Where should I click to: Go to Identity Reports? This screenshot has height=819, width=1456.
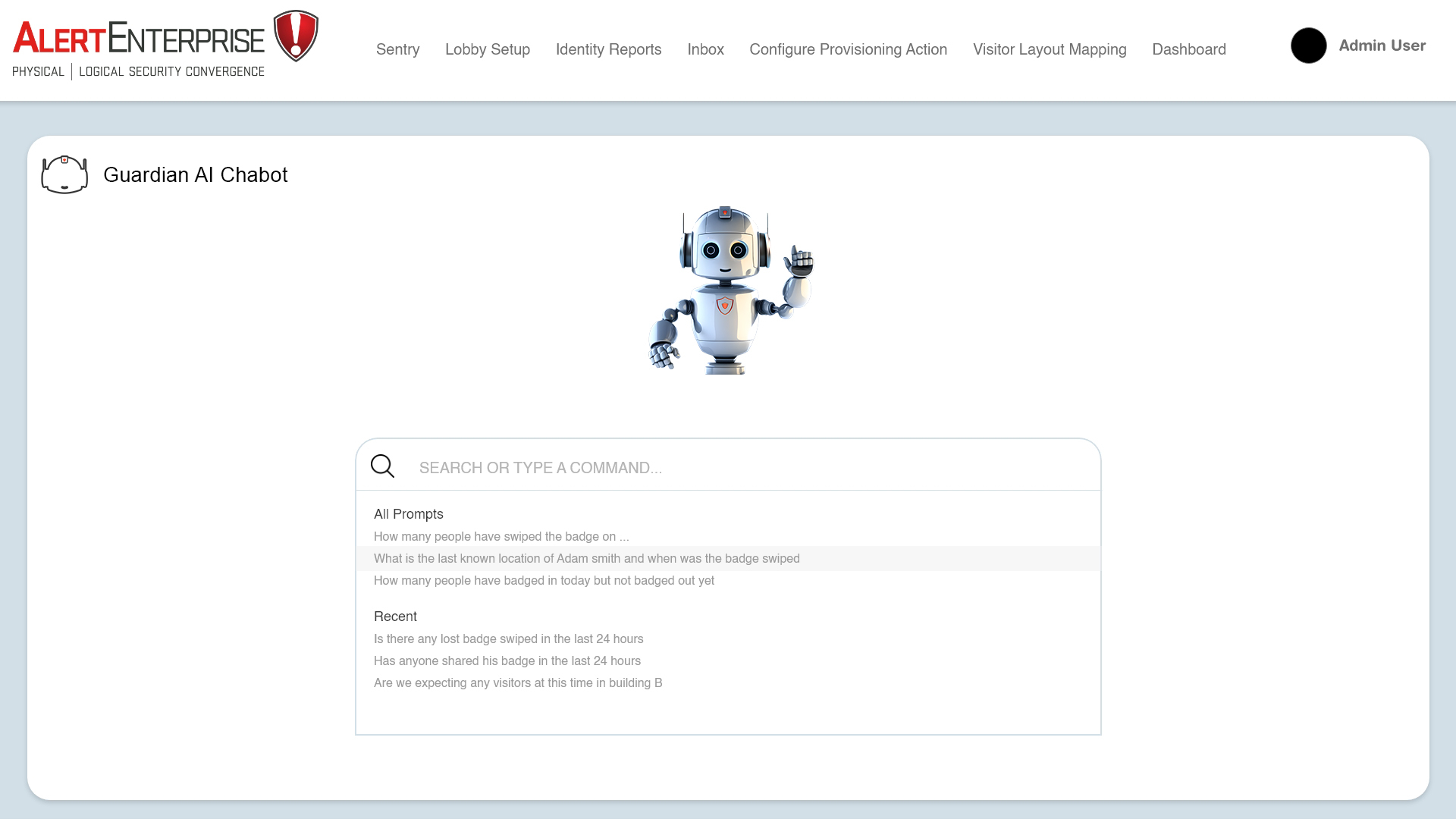(x=608, y=49)
